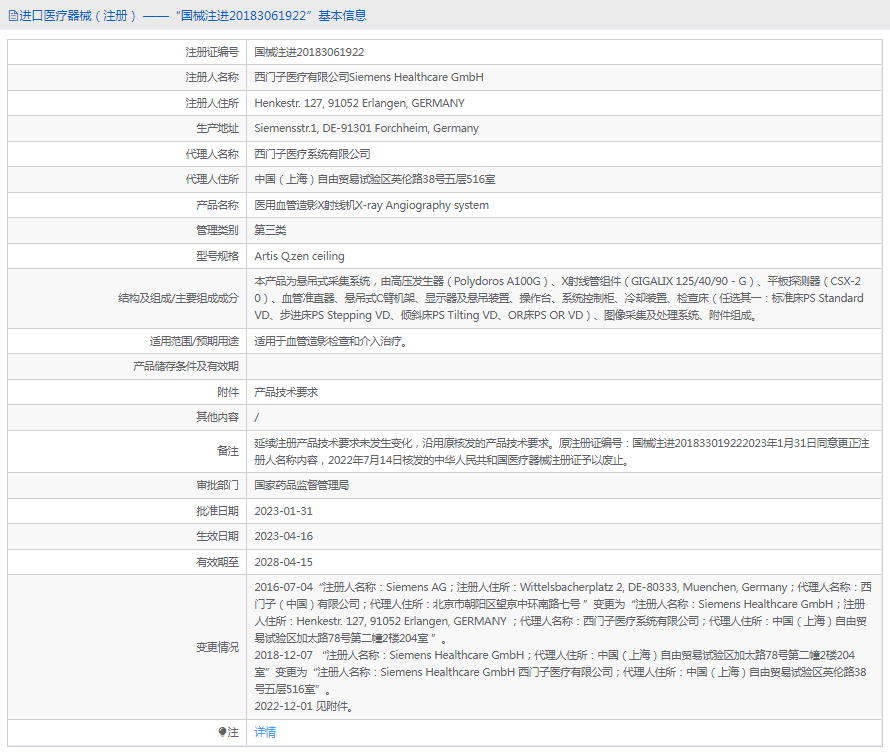Click the header title 进口医疗器械（注册）
890x754 pixels.
[78, 16]
